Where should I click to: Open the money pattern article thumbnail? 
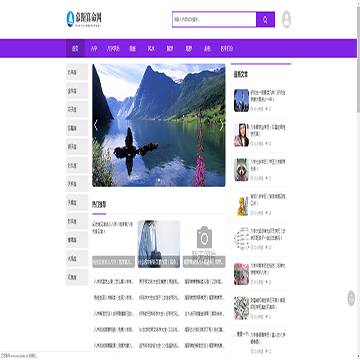[x=241, y=308]
